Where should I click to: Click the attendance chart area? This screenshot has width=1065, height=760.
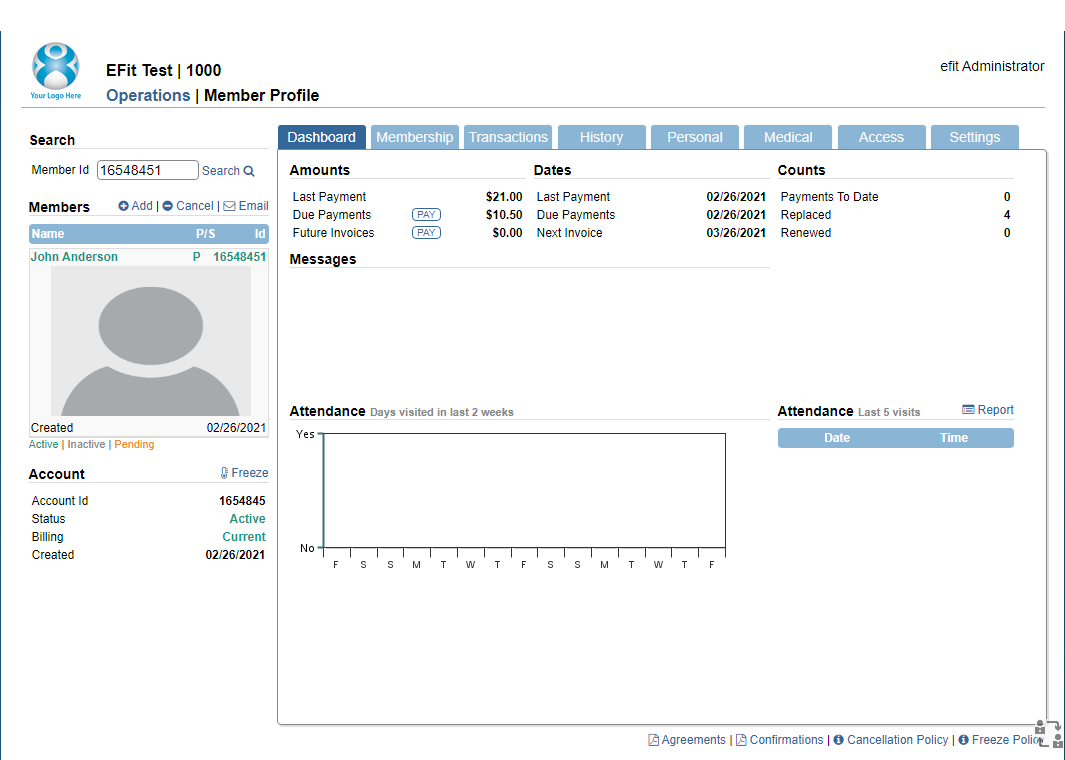click(524, 490)
